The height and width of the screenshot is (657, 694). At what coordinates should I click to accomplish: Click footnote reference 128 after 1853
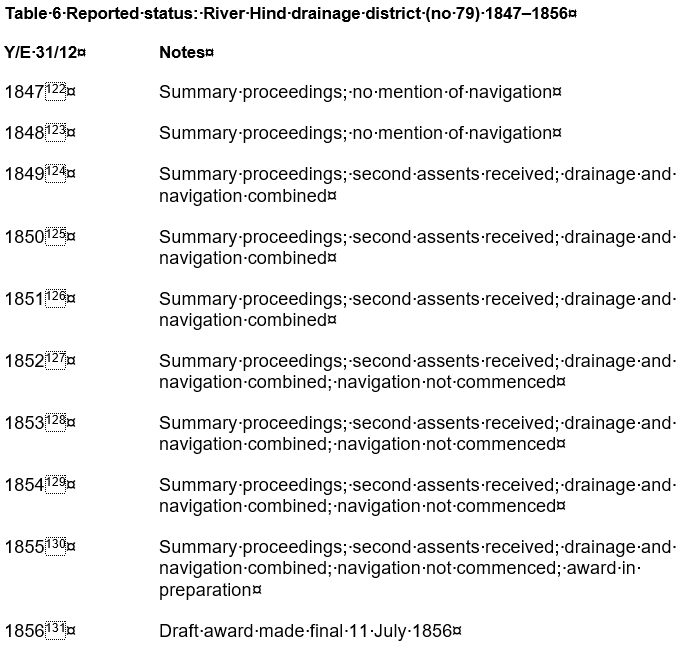[55, 420]
